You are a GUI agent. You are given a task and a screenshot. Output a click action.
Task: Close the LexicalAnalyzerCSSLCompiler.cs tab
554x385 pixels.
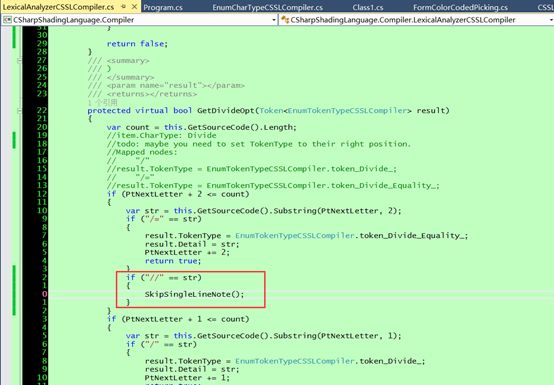point(134,7)
